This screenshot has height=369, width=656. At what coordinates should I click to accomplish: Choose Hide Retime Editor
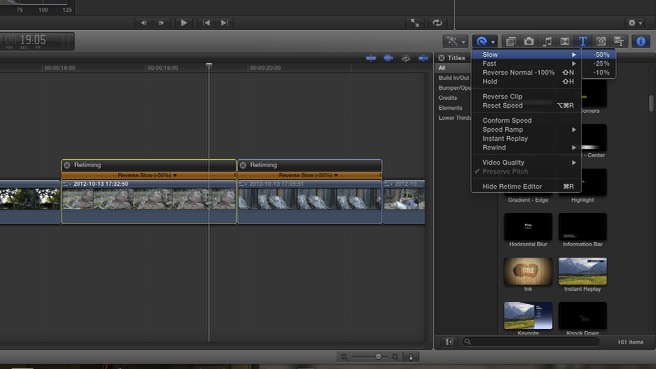tap(526, 187)
